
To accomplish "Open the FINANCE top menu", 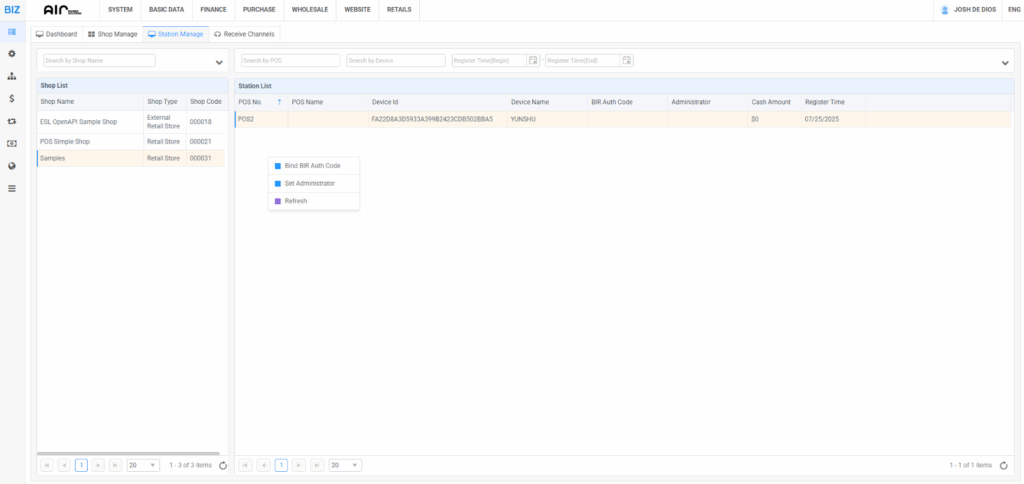I will (x=213, y=9).
